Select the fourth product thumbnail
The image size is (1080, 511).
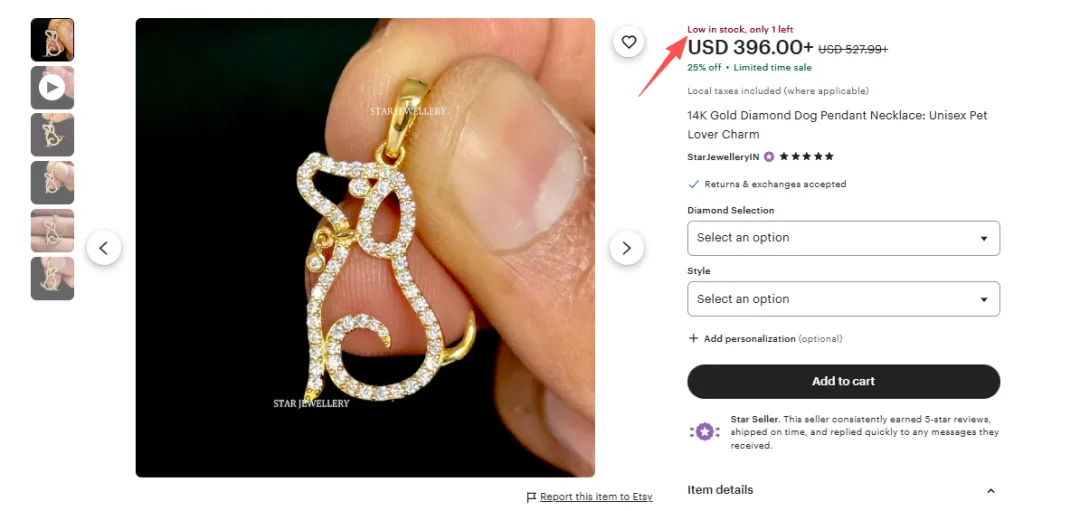pos(52,183)
